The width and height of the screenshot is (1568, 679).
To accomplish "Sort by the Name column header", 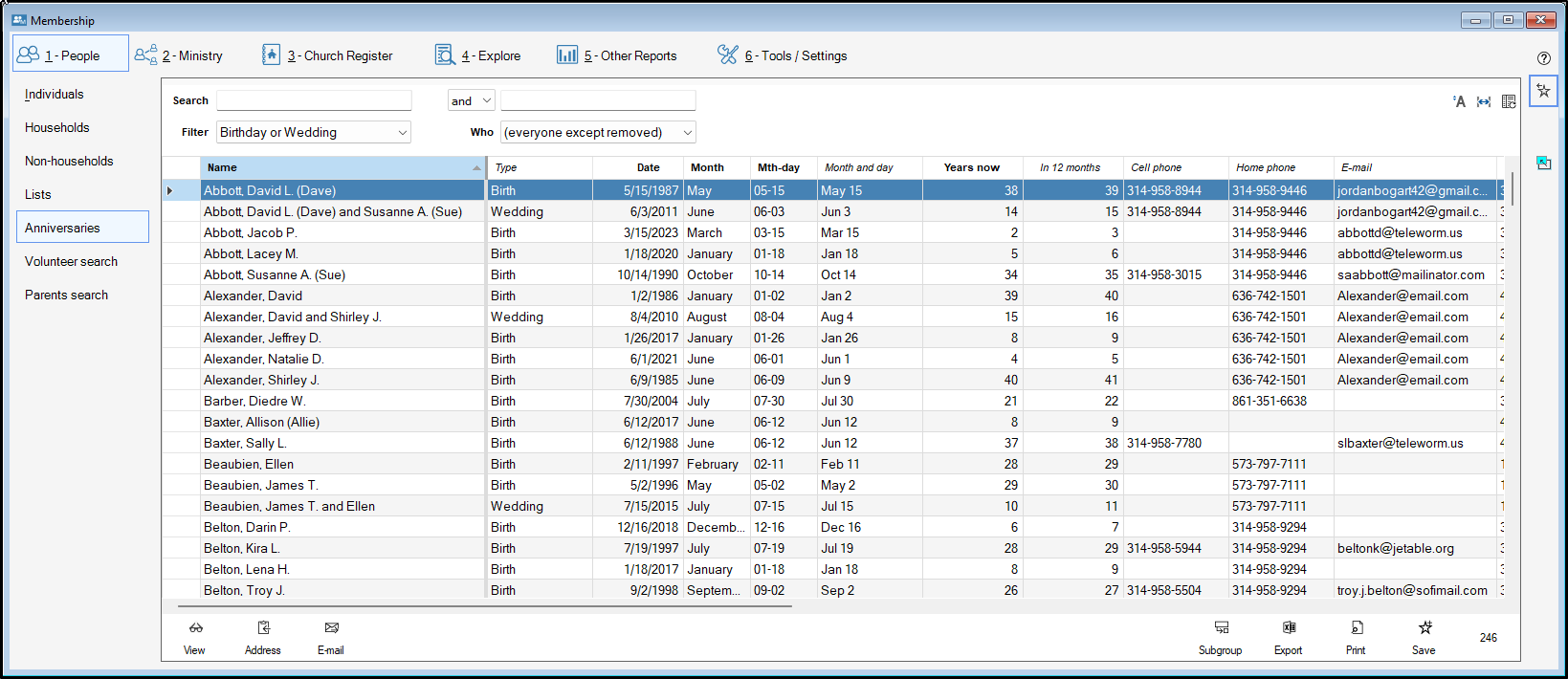I will pyautogui.click(x=342, y=167).
